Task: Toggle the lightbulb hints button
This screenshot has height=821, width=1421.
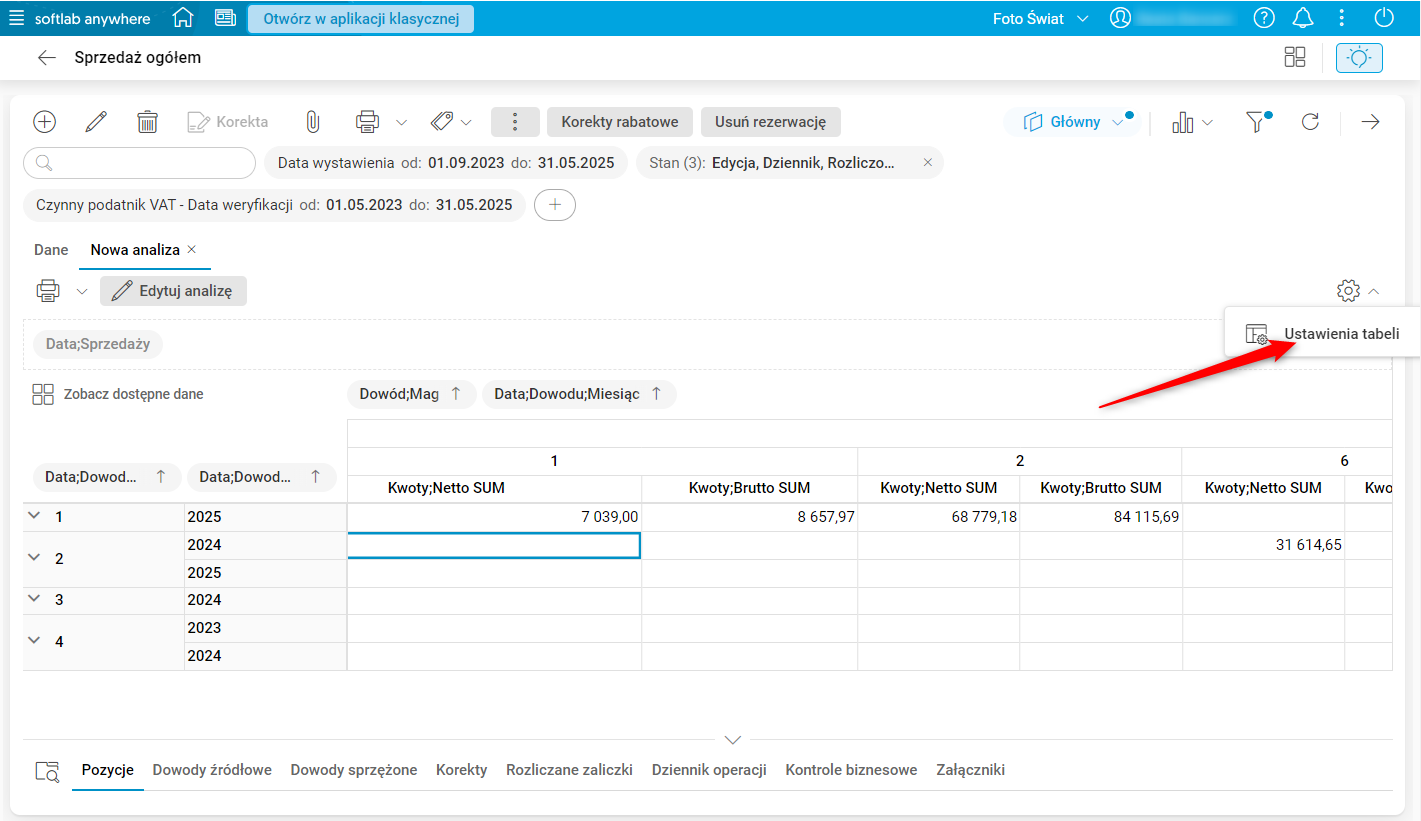Action: 1359,57
